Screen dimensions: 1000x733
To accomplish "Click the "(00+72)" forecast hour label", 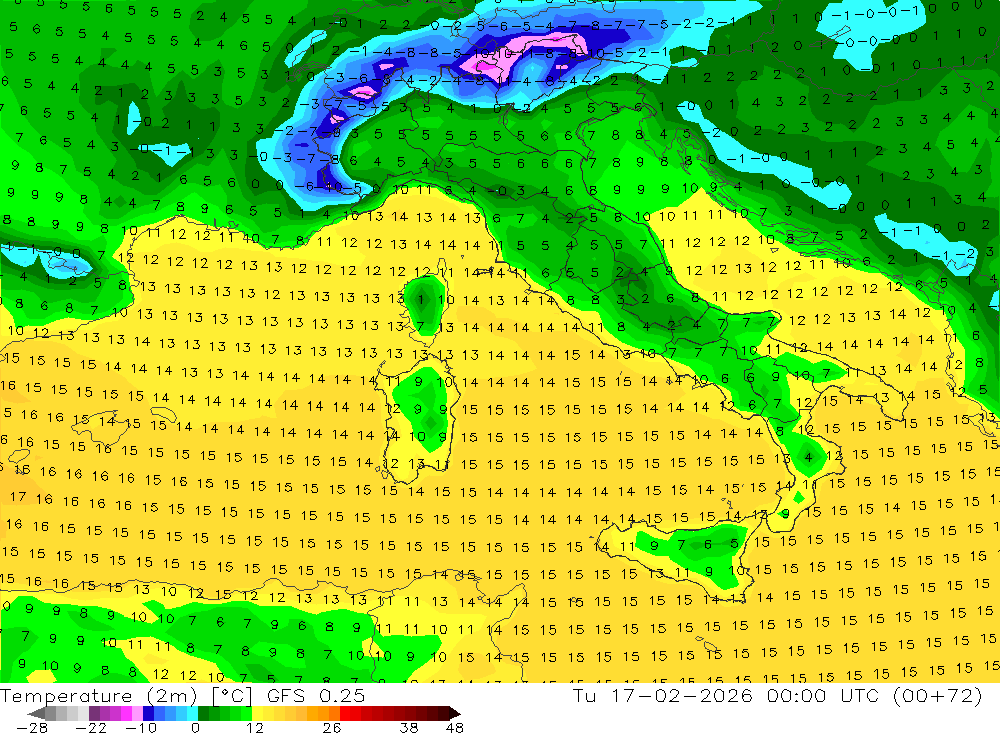I will click(x=938, y=695).
